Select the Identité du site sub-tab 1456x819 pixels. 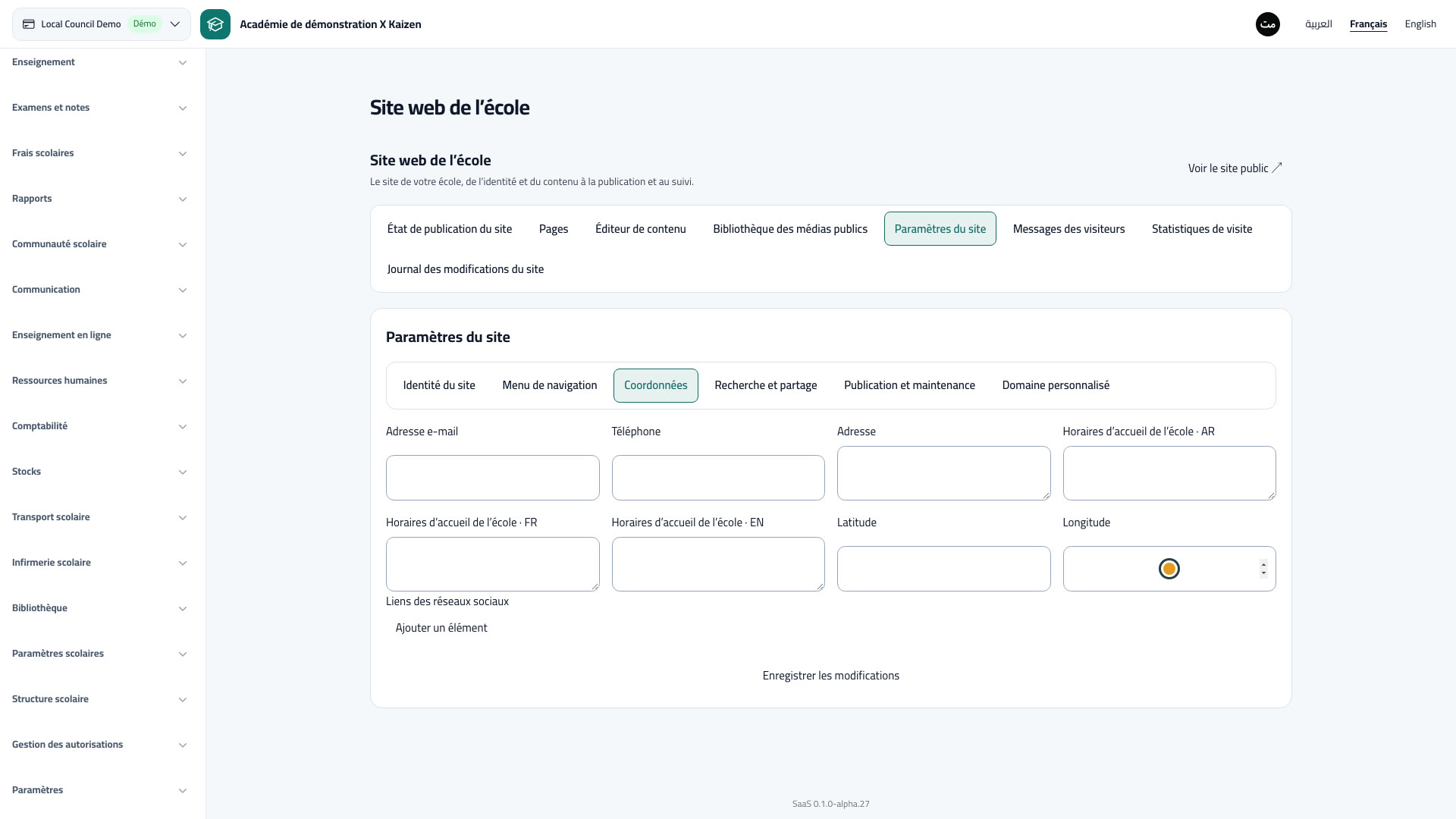[439, 385]
